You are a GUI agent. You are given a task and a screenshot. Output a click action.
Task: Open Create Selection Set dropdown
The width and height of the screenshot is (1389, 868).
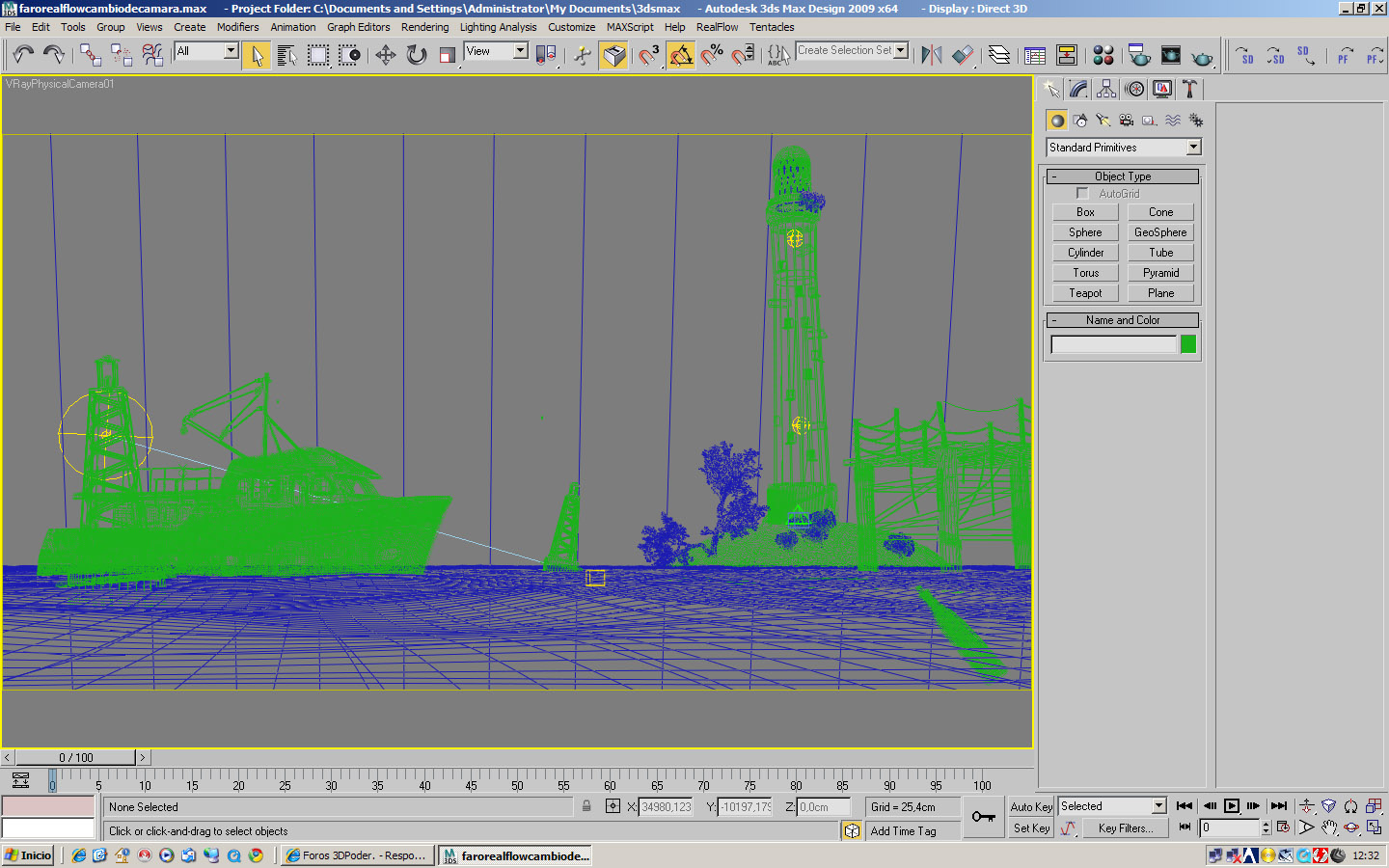853,50
